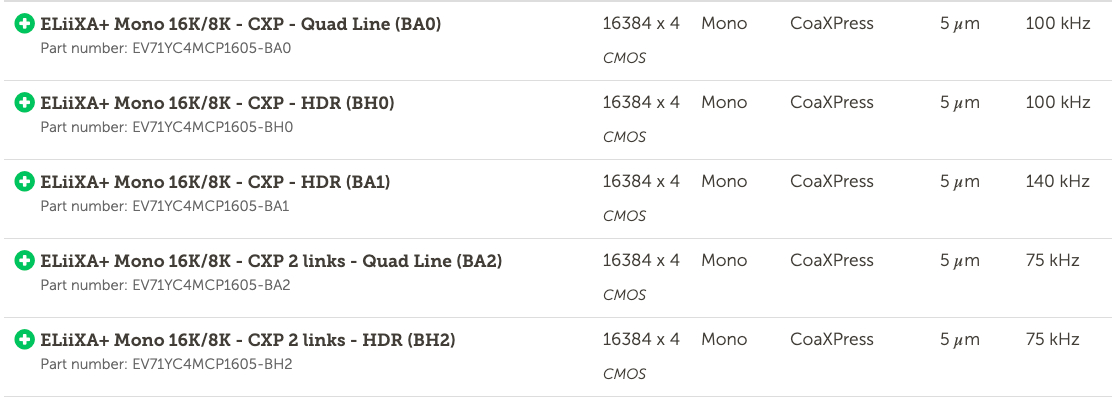Expand the HDR (BH0) green plus icon
The image size is (1112, 398).
pos(25,104)
